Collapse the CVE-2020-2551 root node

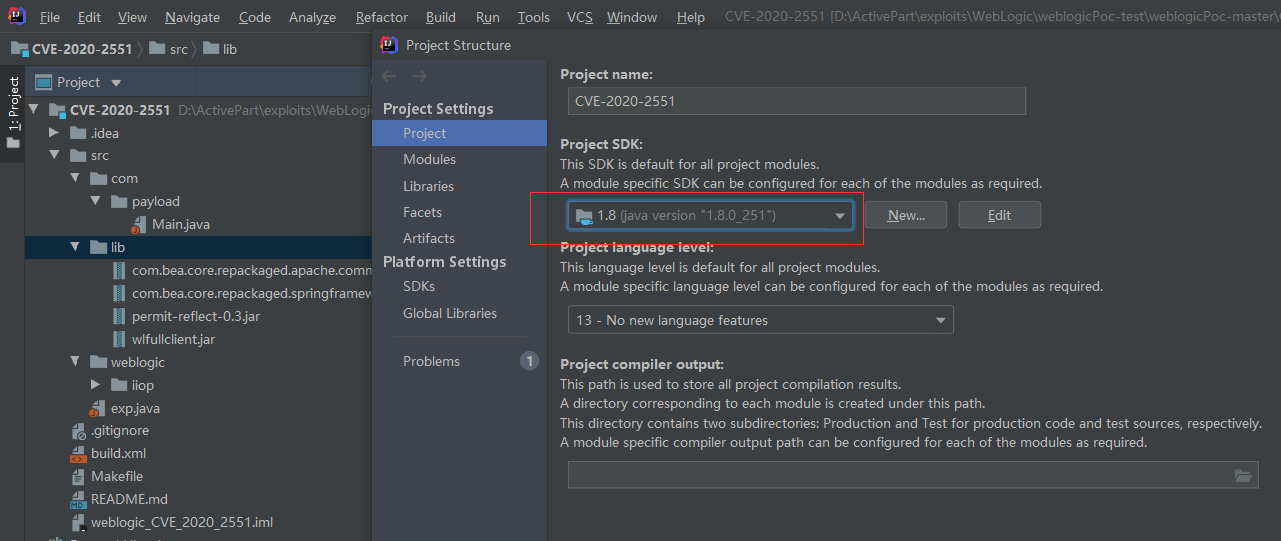coord(34,110)
